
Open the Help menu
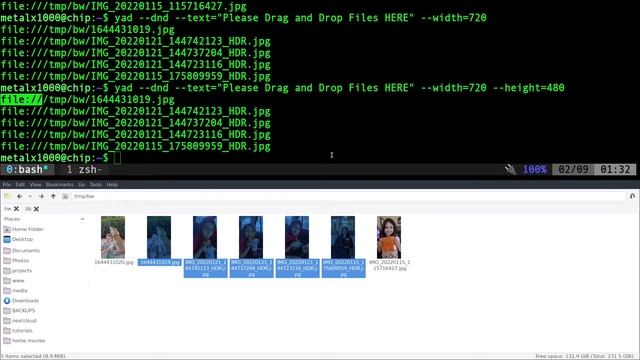(112, 184)
